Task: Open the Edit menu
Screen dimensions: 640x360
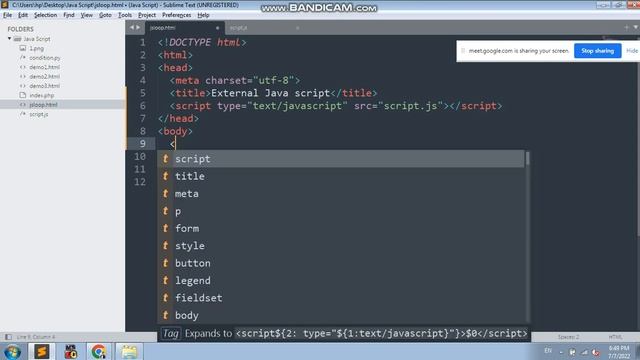Action: point(23,15)
